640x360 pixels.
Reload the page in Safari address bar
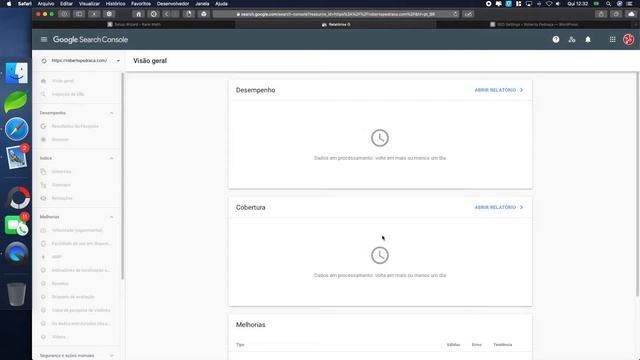point(455,14)
